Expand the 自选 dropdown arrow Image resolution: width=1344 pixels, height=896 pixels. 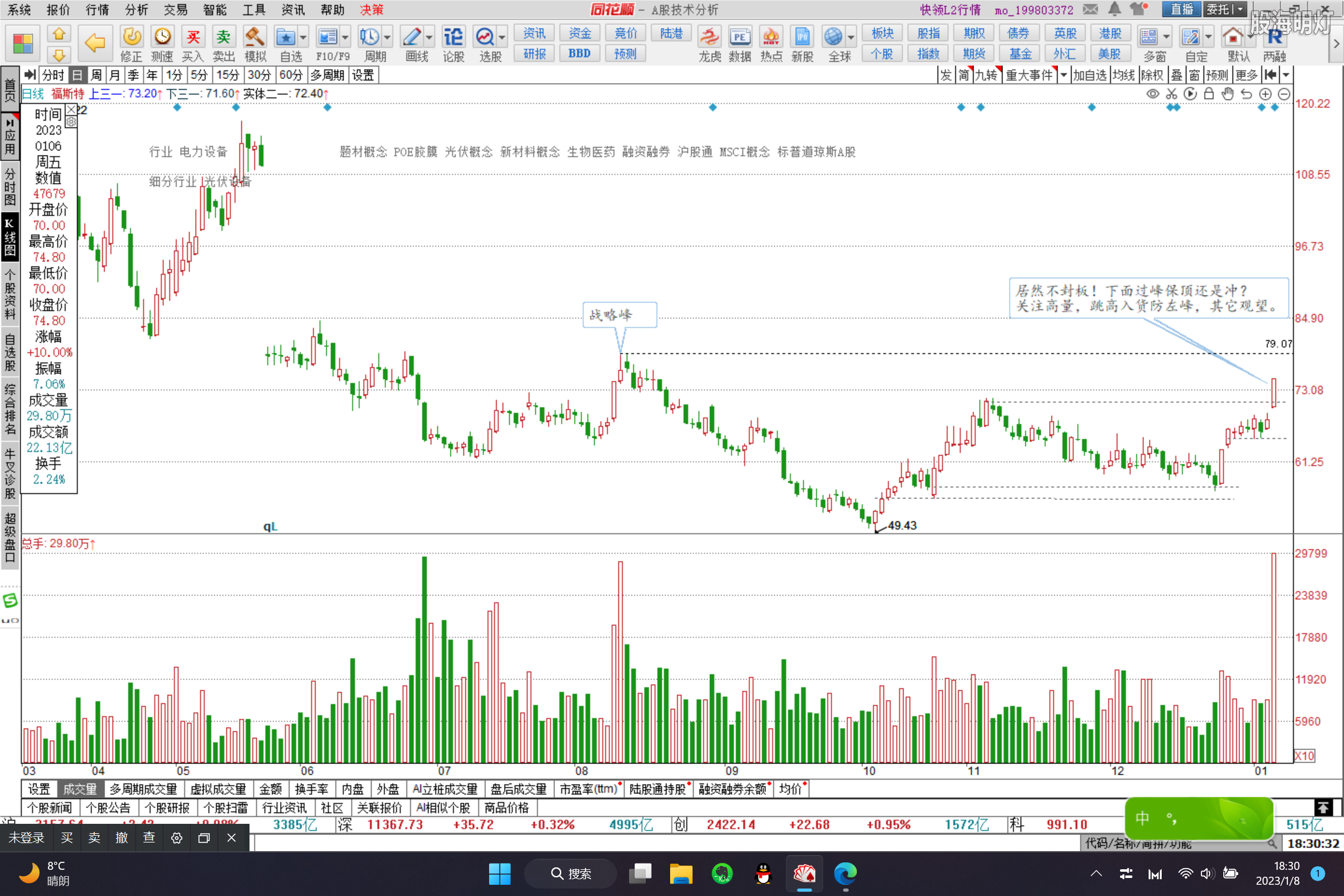tap(304, 37)
